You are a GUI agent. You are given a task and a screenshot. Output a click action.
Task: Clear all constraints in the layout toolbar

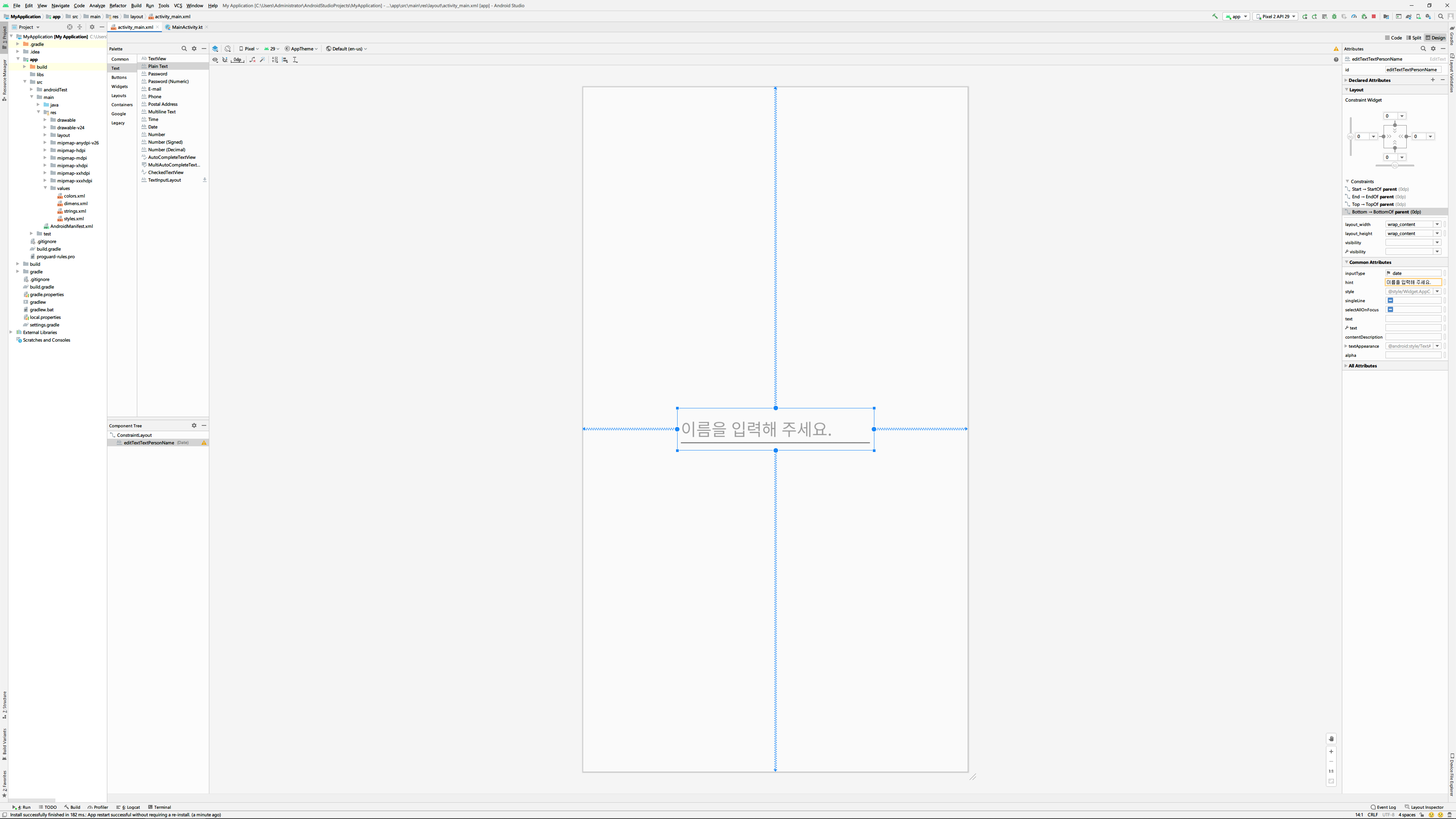click(x=253, y=60)
